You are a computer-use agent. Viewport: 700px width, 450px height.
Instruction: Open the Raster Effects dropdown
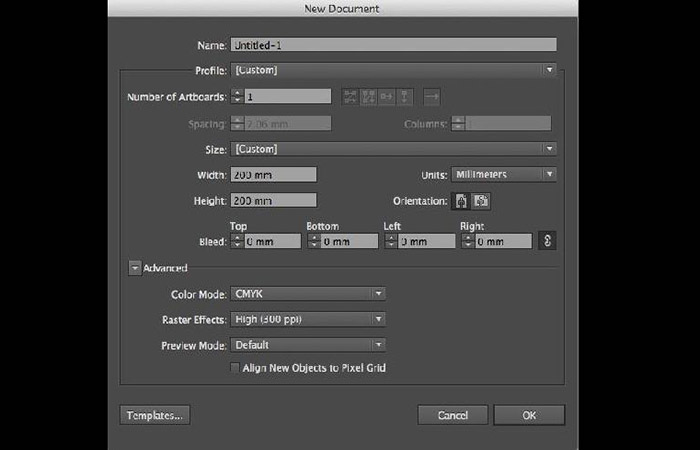coord(308,319)
